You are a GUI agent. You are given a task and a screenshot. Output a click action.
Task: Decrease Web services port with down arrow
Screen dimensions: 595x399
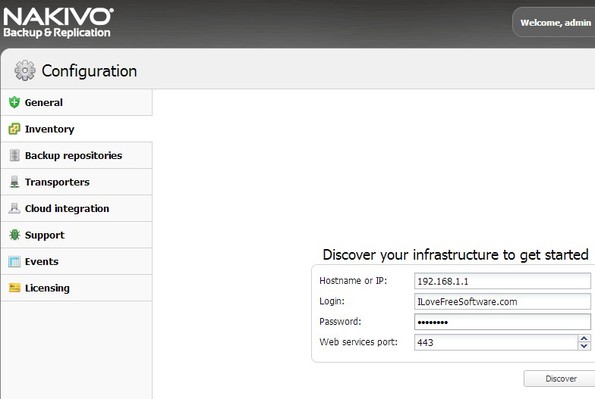tap(584, 346)
